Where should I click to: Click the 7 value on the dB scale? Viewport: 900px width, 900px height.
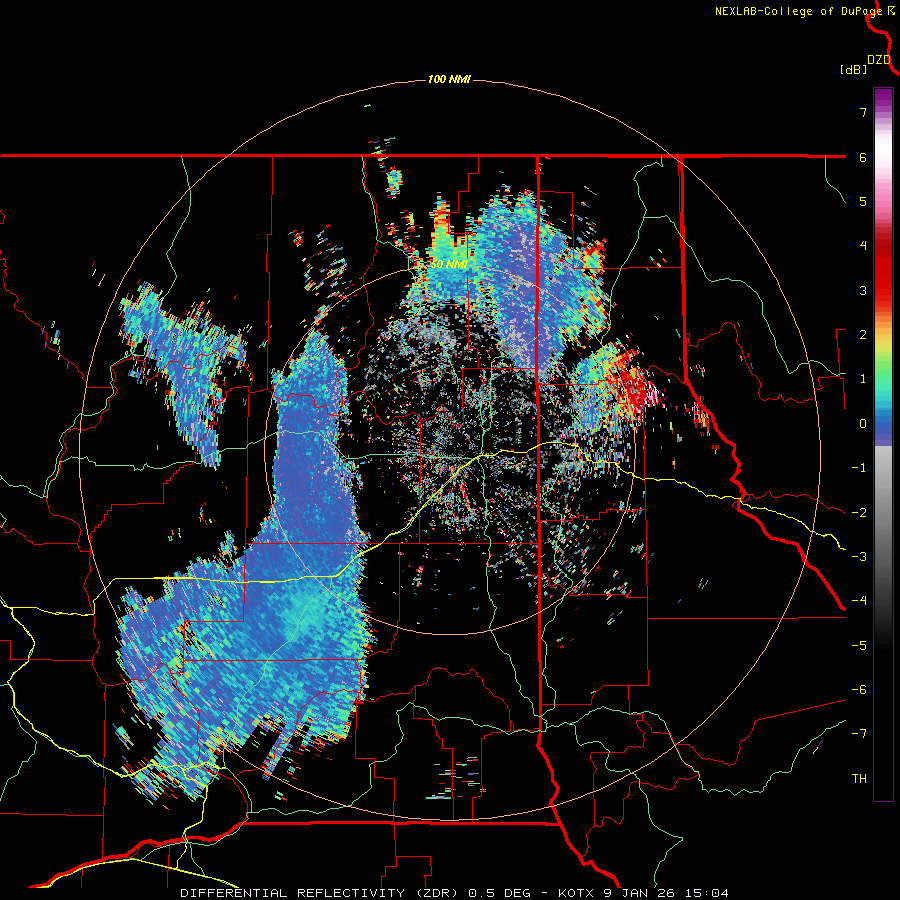[x=863, y=112]
